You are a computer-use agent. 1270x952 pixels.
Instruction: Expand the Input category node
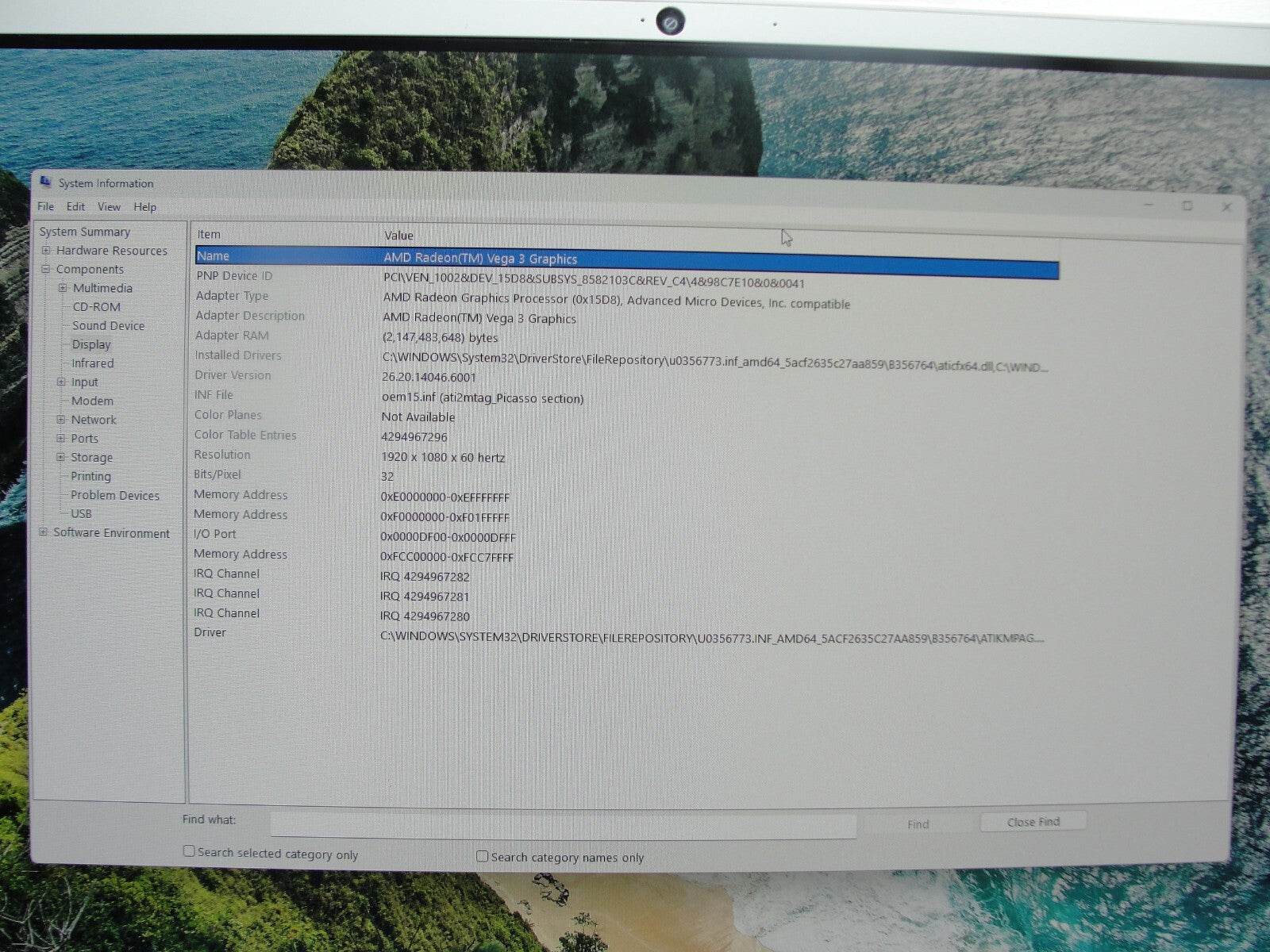click(61, 382)
